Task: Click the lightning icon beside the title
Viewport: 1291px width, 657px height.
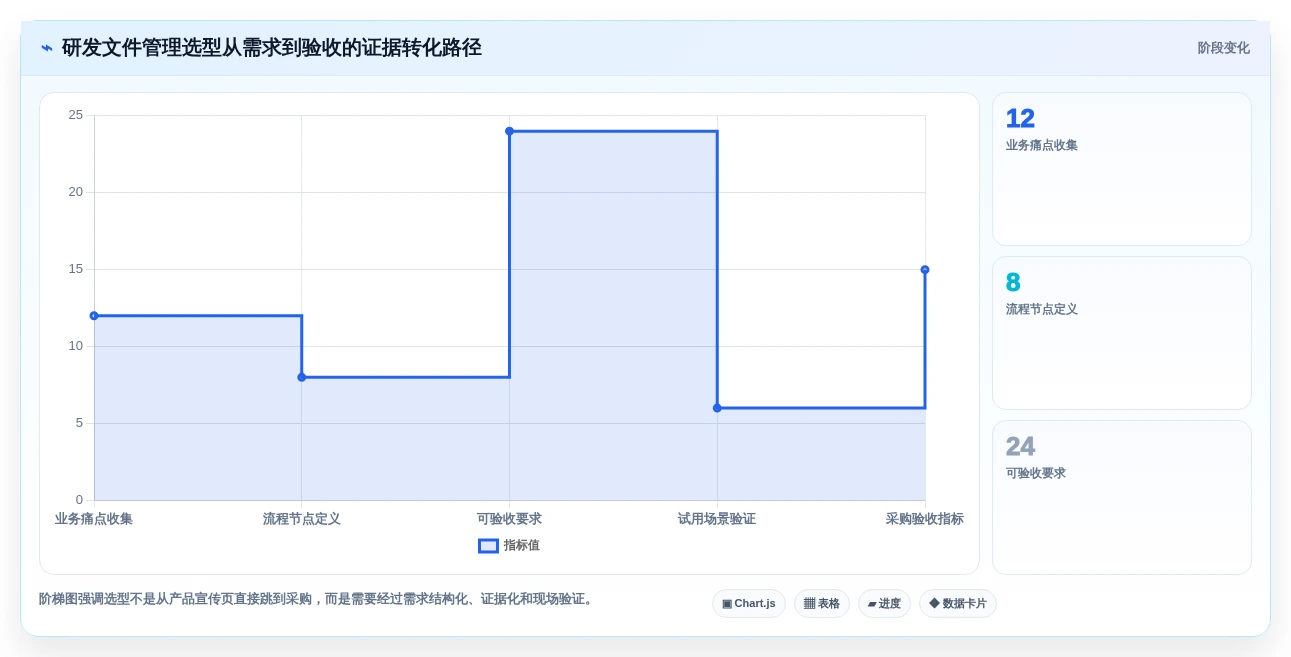Action: 47,48
